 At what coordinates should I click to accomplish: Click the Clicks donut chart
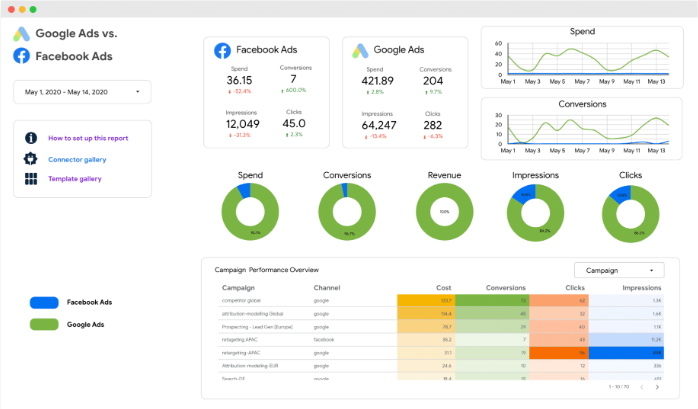630,214
